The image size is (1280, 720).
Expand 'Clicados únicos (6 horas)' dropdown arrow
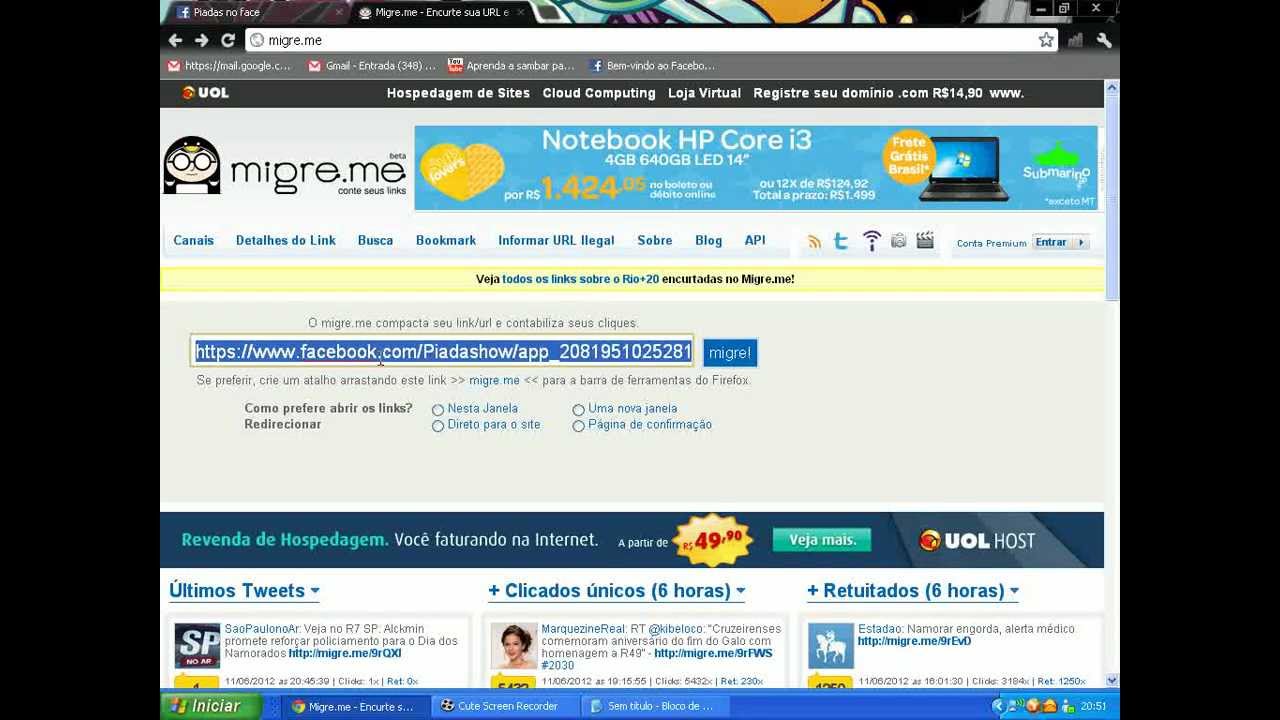(x=741, y=591)
